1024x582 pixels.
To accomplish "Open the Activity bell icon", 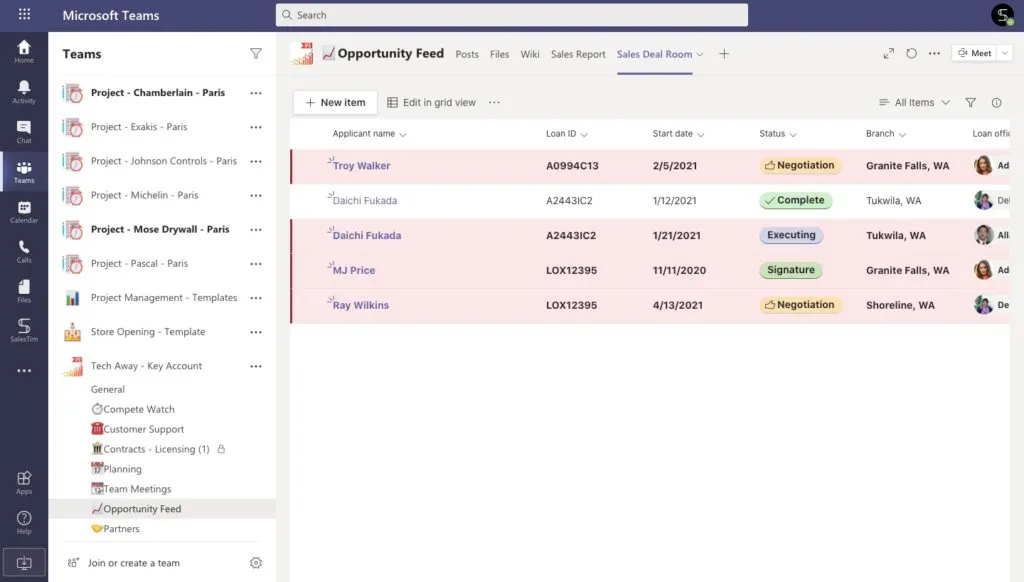I will point(24,92).
